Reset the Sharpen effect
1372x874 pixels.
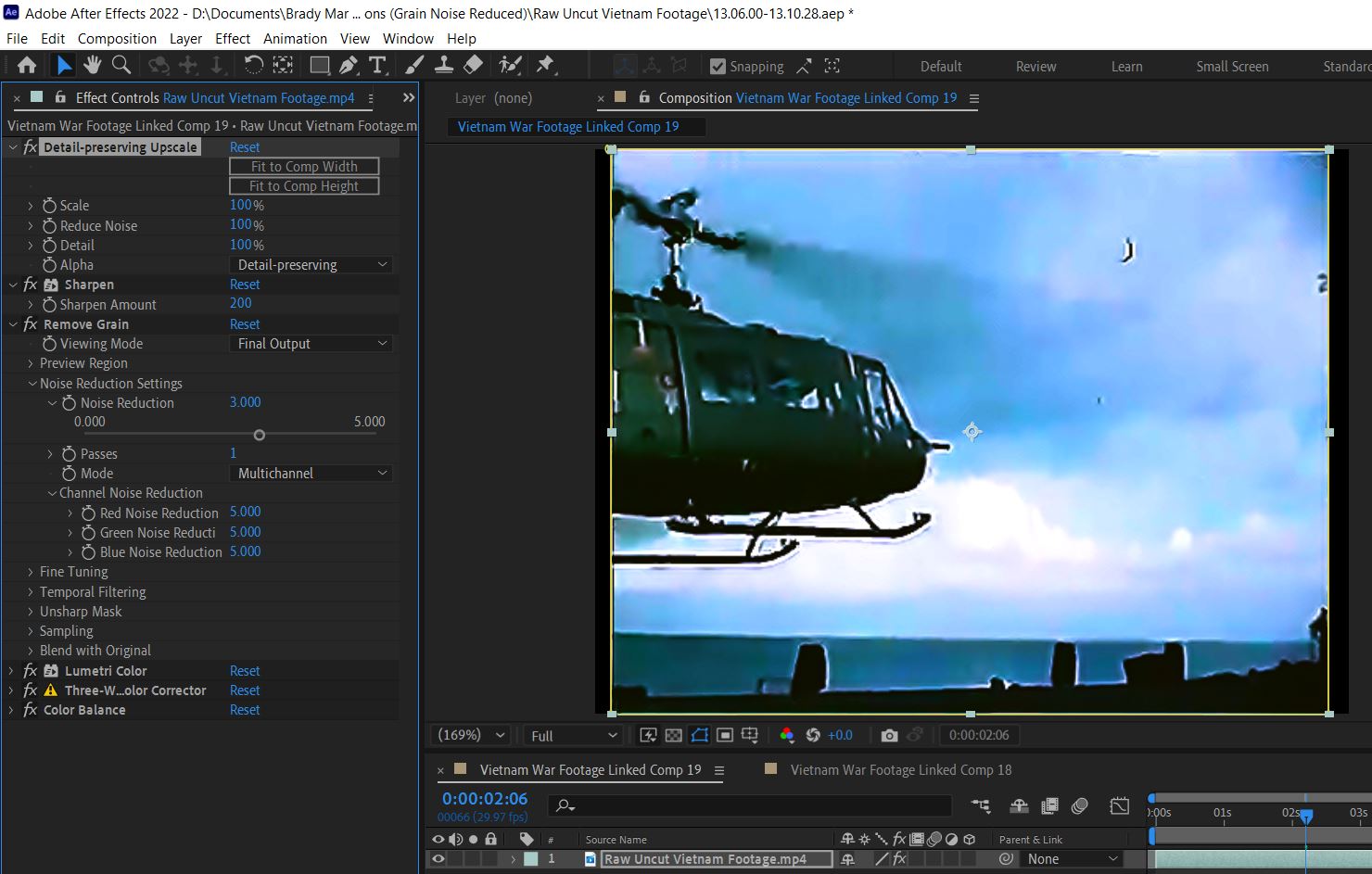[x=245, y=285]
